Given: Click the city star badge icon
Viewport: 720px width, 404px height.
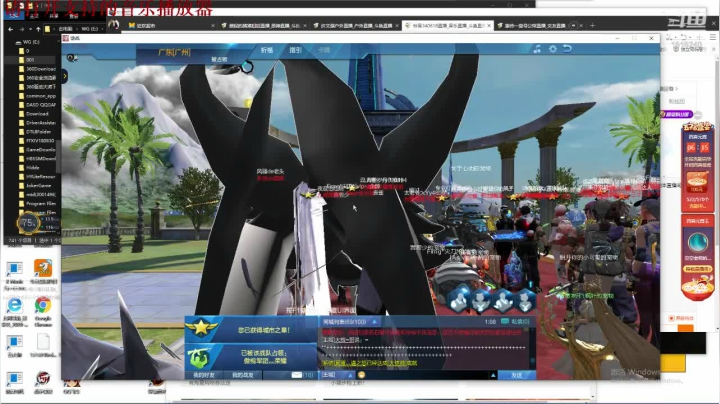Looking at the screenshot, I should [201, 328].
